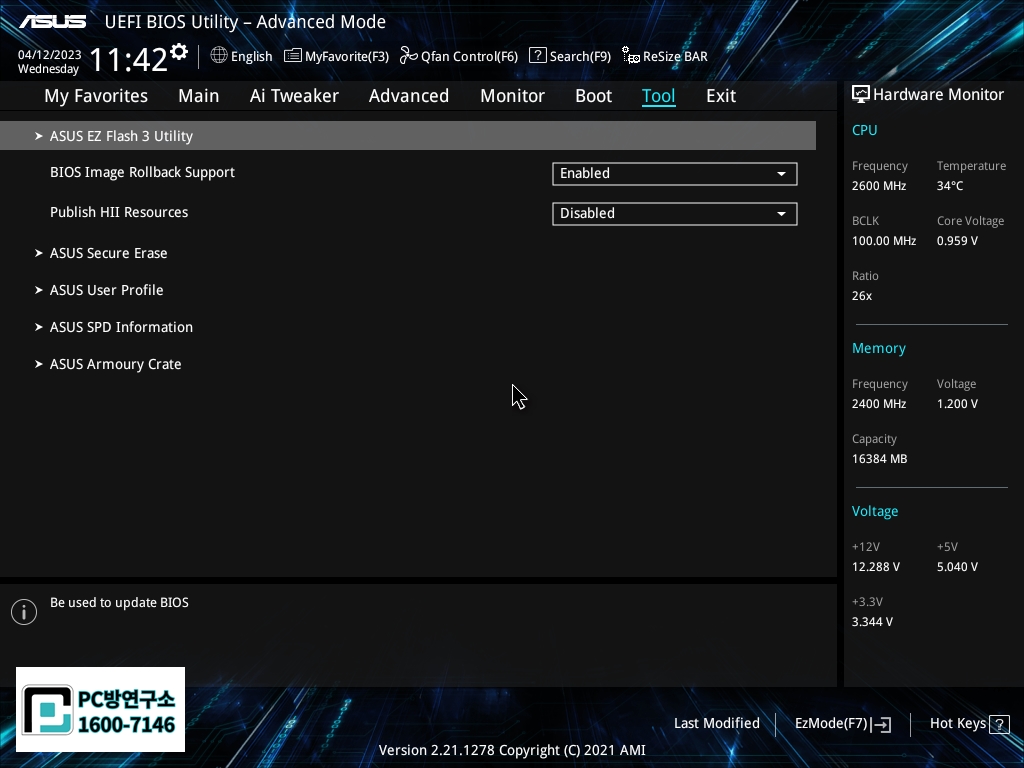Open Qfan Control(F6)
Image resolution: width=1024 pixels, height=768 pixels.
click(459, 56)
